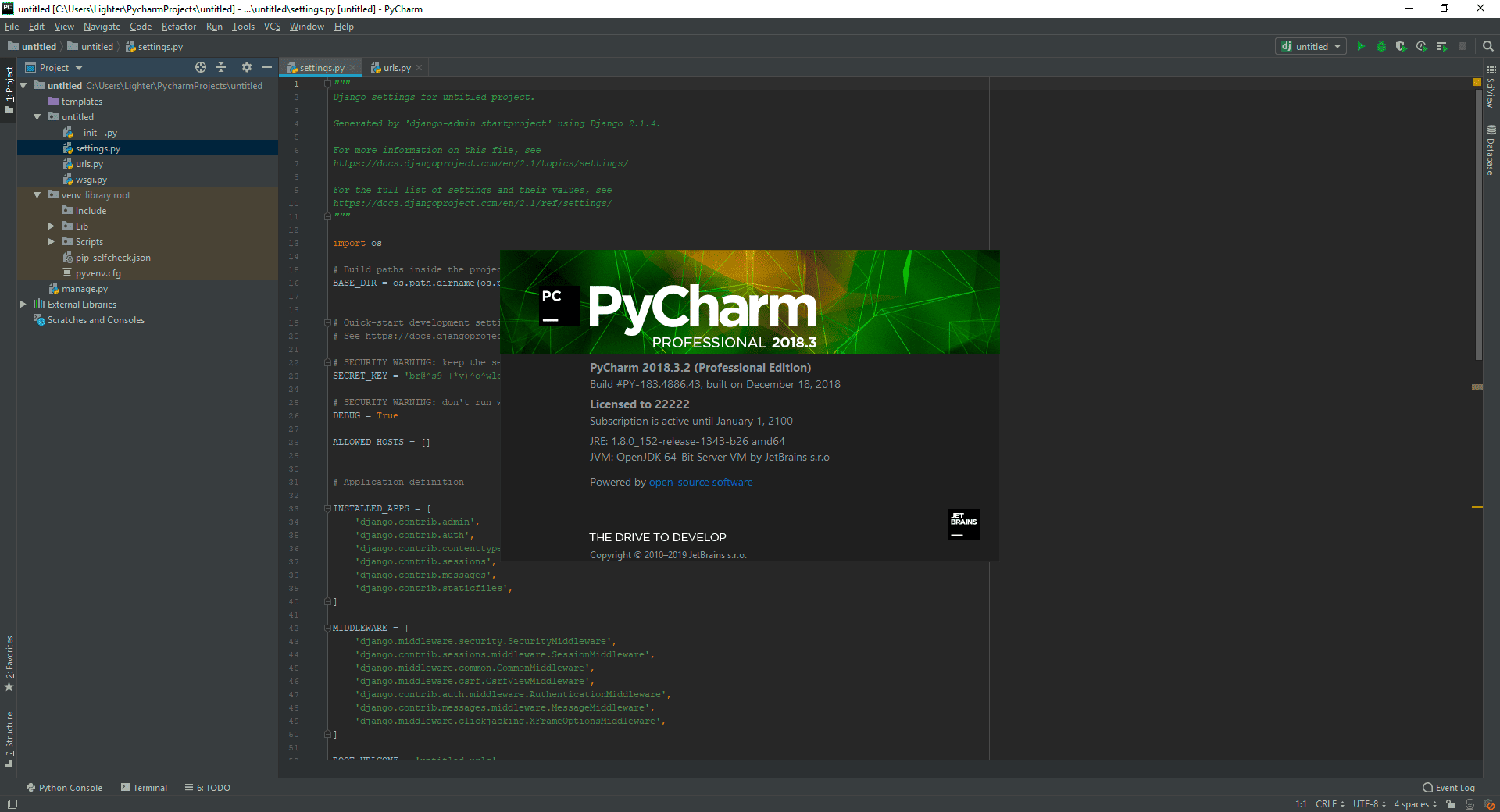Close the settings.py editor tab

pos(353,68)
